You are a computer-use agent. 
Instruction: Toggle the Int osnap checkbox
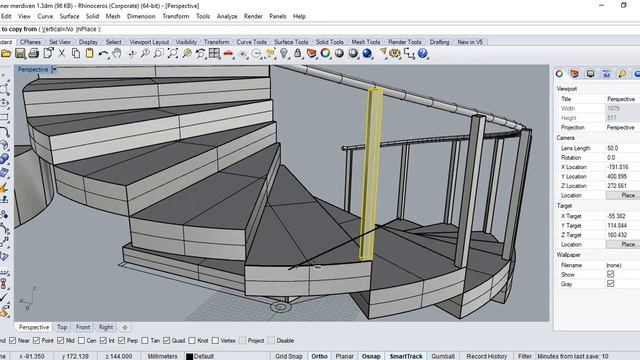[x=103, y=340]
